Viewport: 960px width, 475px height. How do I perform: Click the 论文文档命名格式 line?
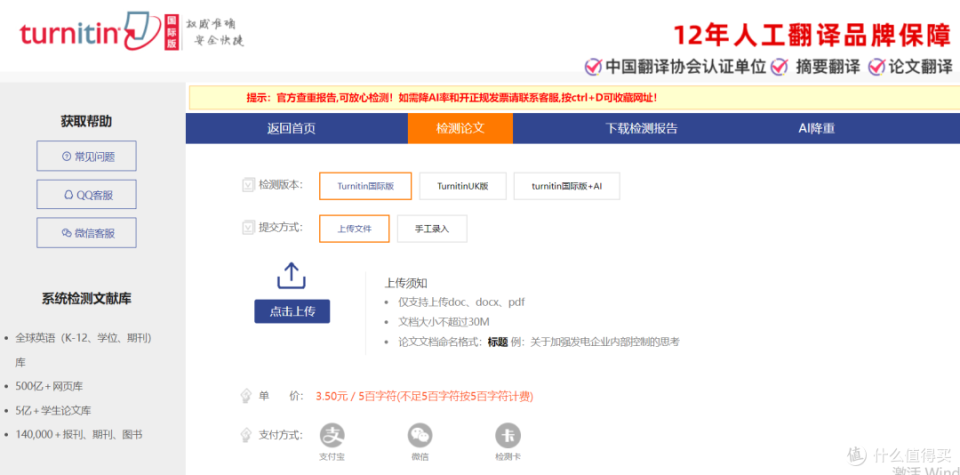click(539, 342)
